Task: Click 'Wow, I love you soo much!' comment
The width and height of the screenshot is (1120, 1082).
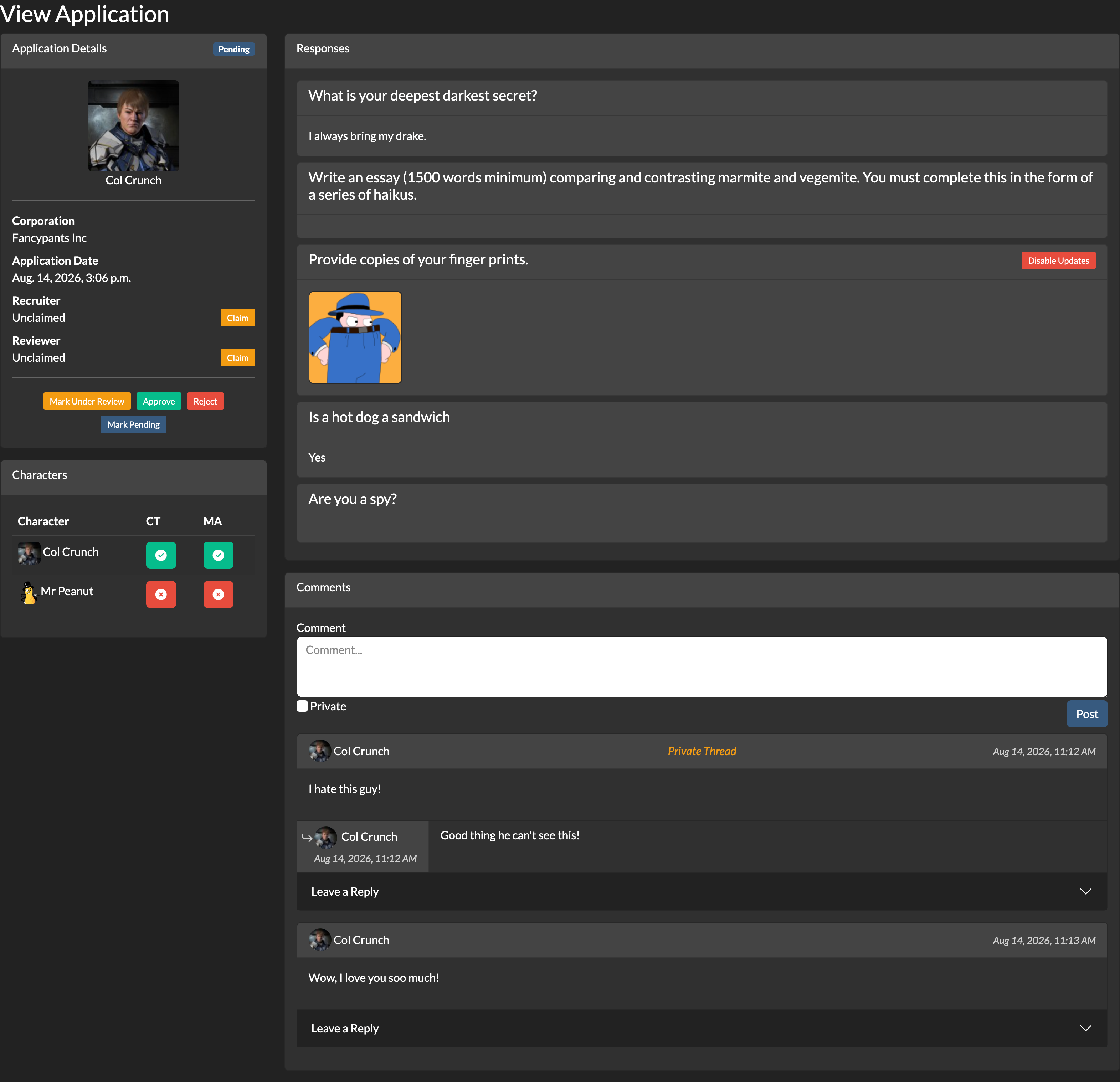Action: pos(374,978)
